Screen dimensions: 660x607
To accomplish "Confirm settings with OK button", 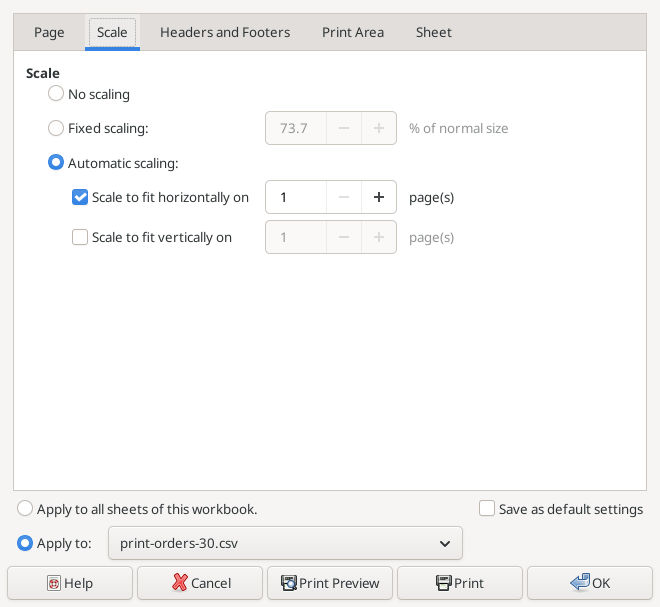I will click(x=590, y=583).
